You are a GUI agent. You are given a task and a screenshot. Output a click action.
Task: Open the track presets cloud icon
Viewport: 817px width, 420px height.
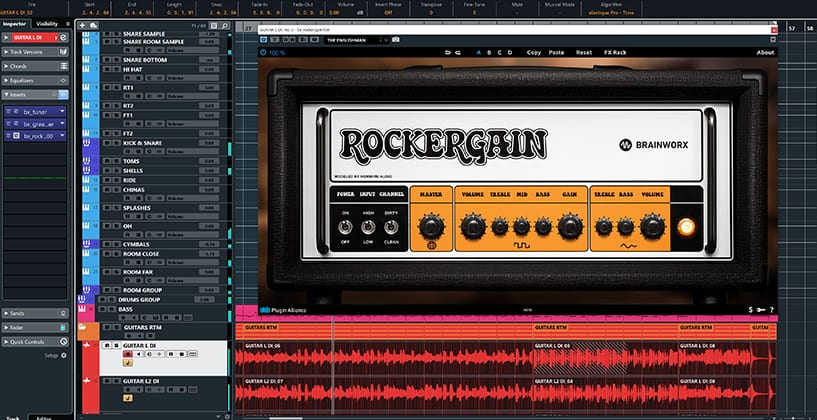tap(94, 25)
